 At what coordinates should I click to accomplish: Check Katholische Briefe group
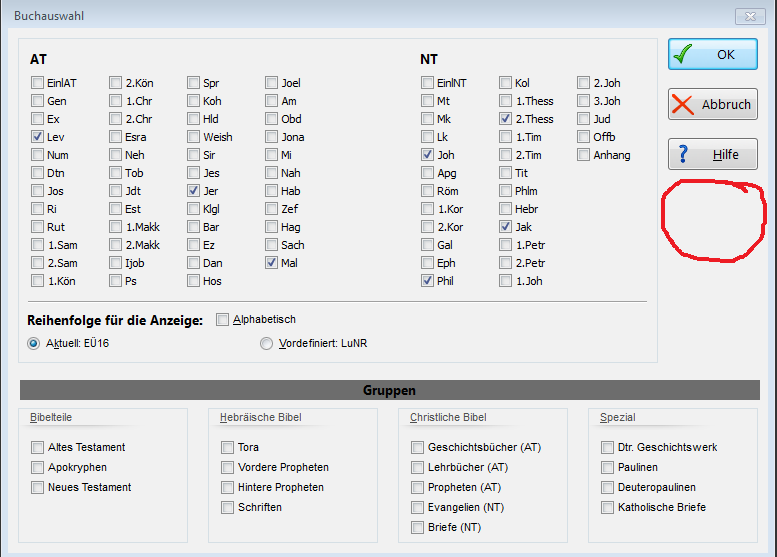click(607, 507)
